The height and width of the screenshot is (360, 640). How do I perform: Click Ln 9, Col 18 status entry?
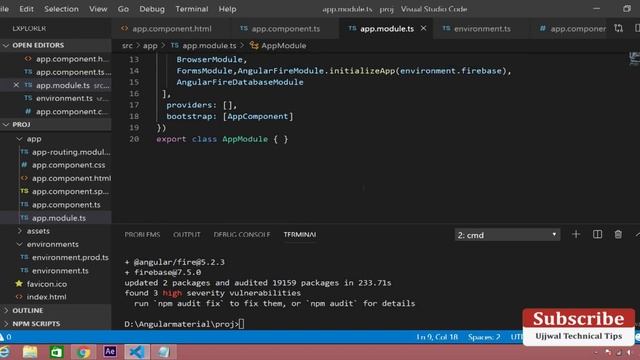(437, 337)
